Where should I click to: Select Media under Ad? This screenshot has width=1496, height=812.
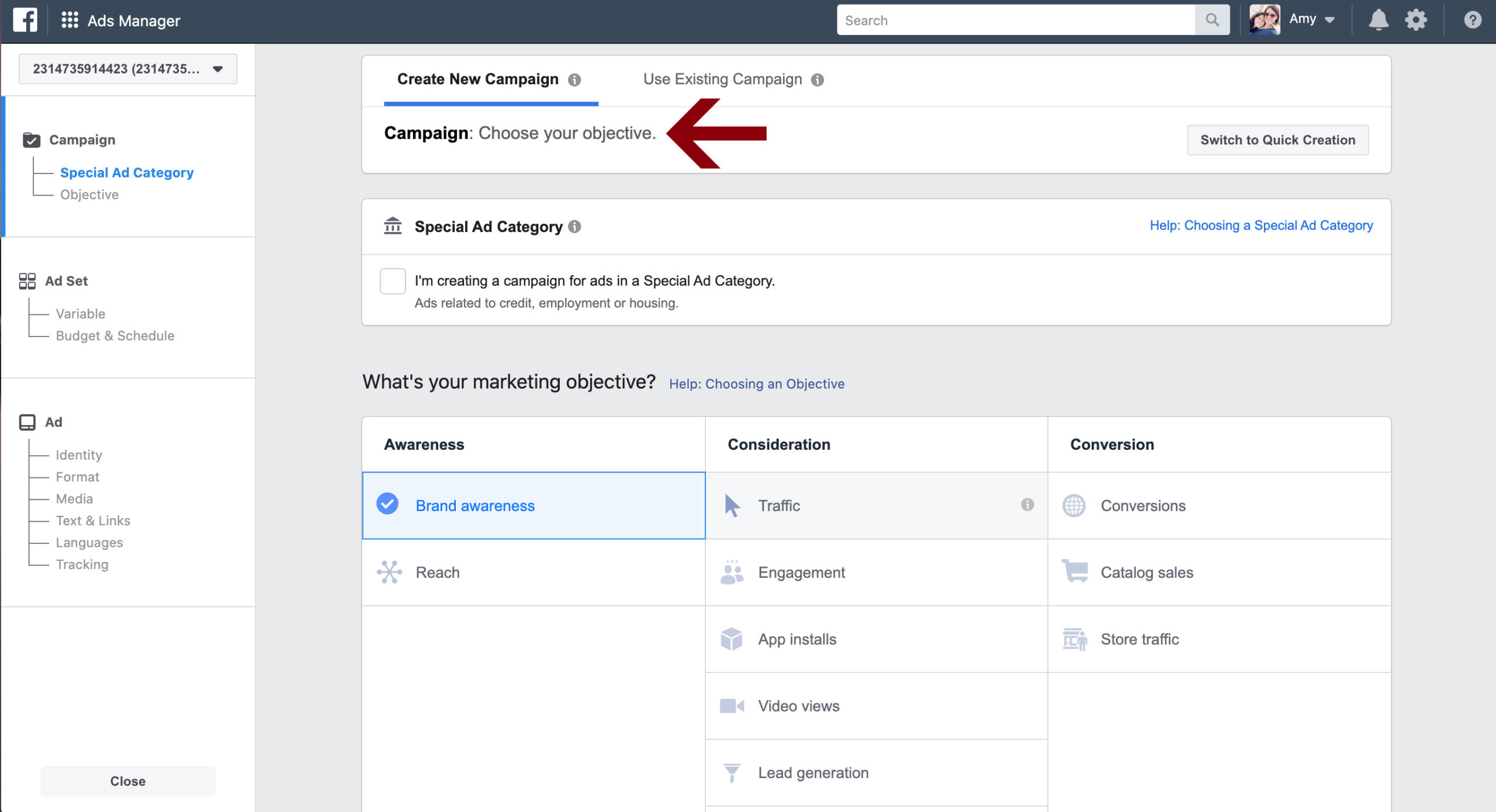pyautogui.click(x=74, y=499)
